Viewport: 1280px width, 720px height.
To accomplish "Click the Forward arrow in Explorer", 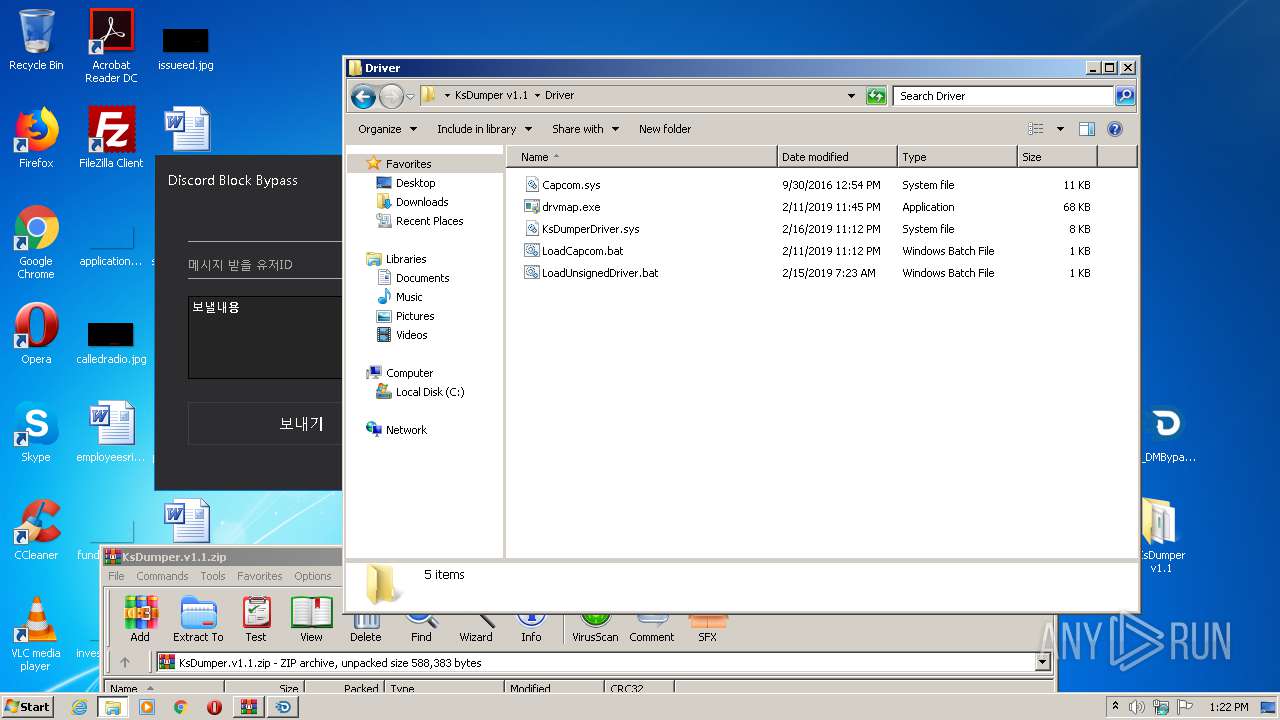I will [x=391, y=96].
